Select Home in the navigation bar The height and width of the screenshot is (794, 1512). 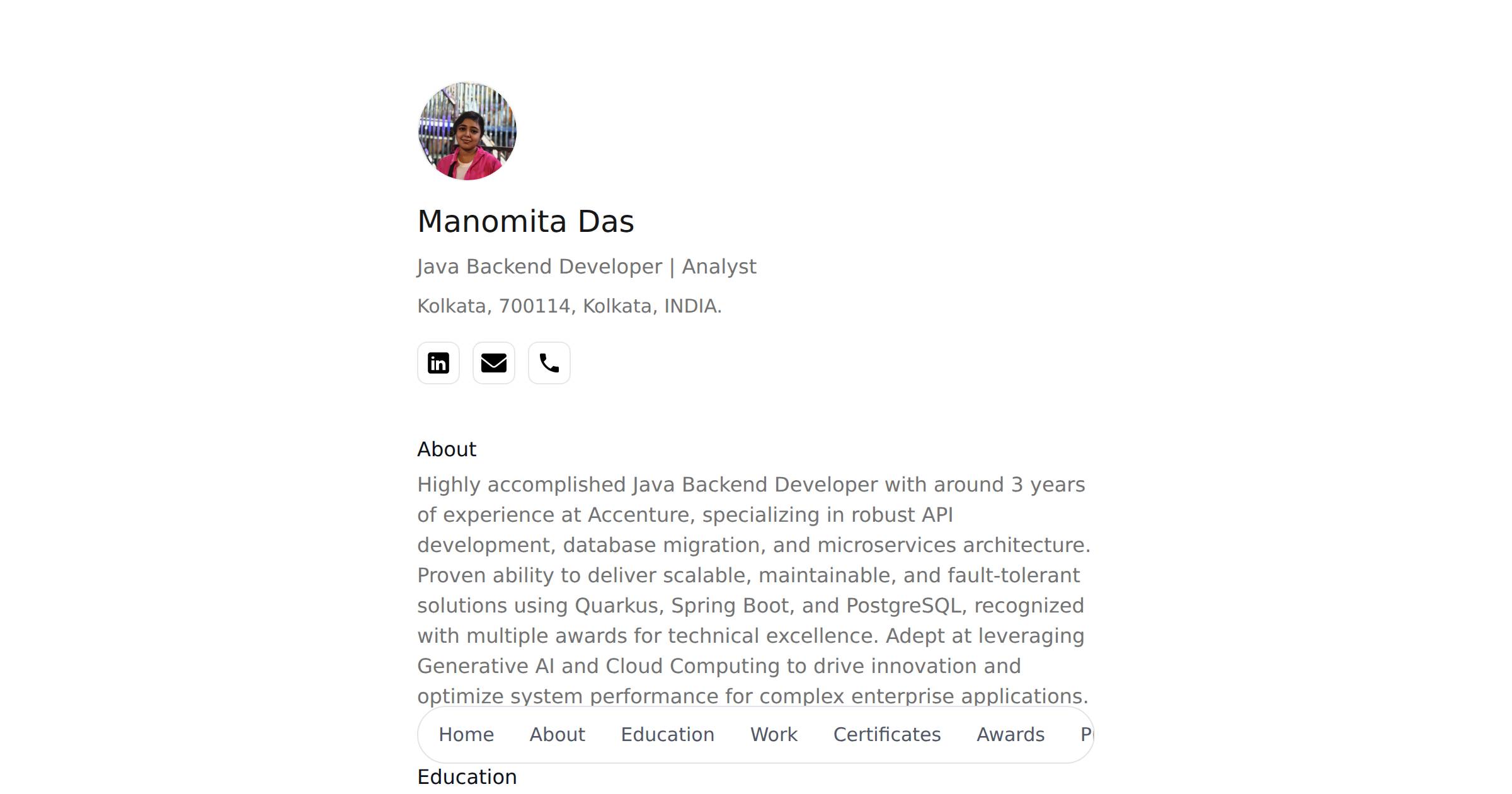467,734
